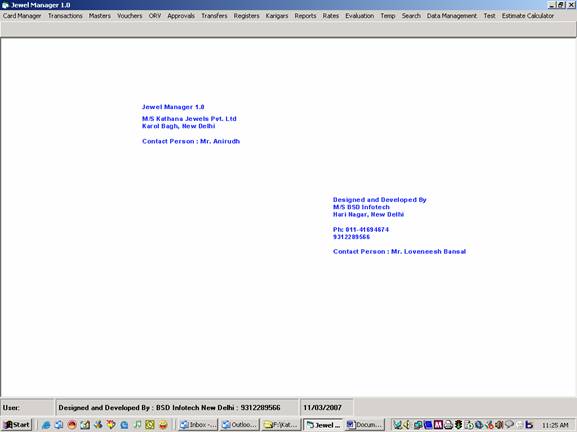Click the red M system tray icon
Screen dimensions: 577x432
click(x=438, y=425)
